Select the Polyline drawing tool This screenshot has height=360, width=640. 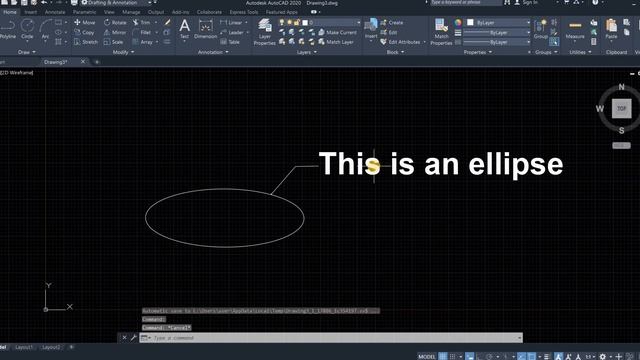(x=7, y=29)
